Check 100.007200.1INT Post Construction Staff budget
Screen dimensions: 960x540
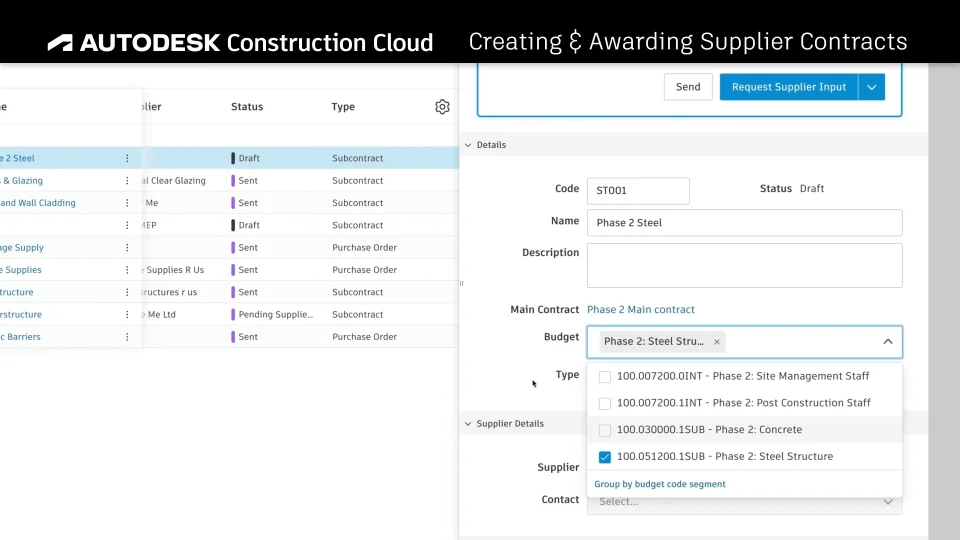(605, 403)
